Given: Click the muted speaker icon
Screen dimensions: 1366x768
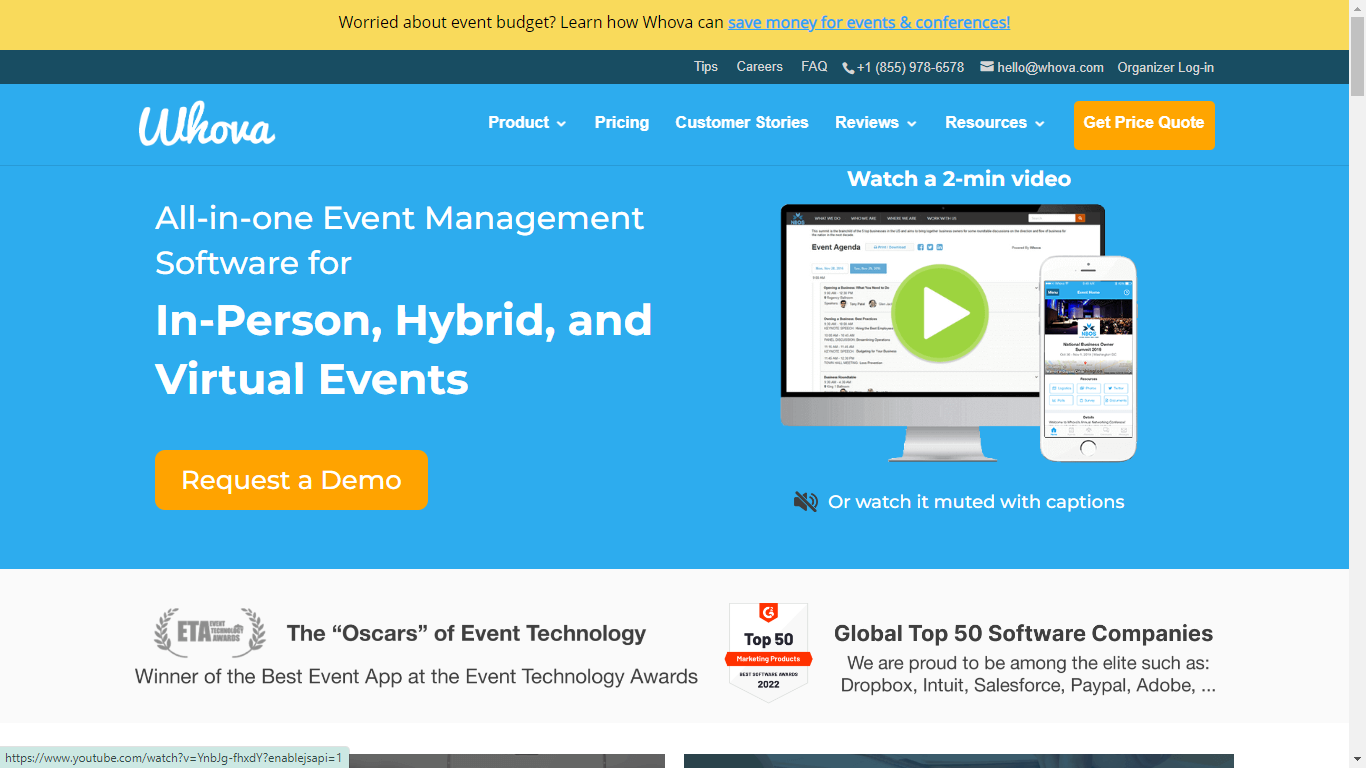Looking at the screenshot, I should tap(806, 502).
